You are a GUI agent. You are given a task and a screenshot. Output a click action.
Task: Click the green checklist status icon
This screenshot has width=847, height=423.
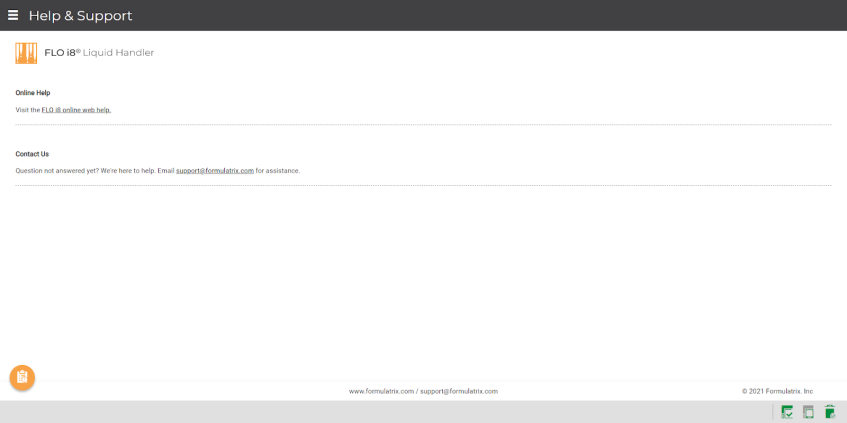click(787, 412)
